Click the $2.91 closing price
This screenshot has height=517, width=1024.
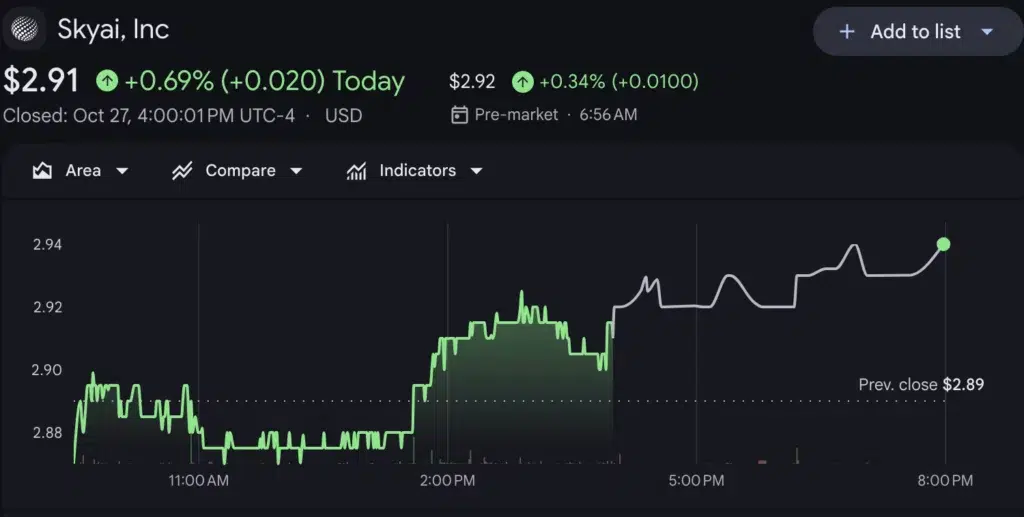(x=41, y=81)
